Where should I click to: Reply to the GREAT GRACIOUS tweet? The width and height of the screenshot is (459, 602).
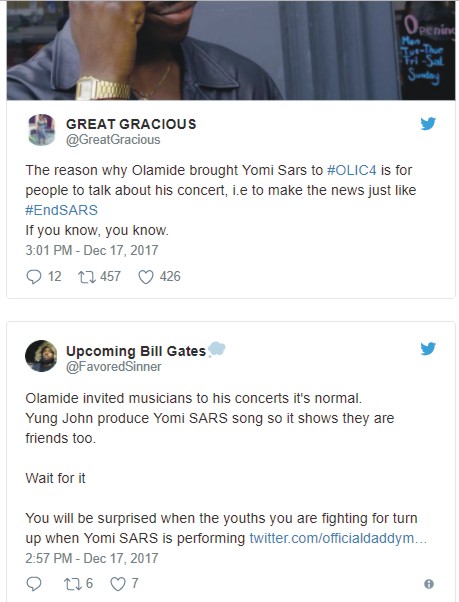33,276
